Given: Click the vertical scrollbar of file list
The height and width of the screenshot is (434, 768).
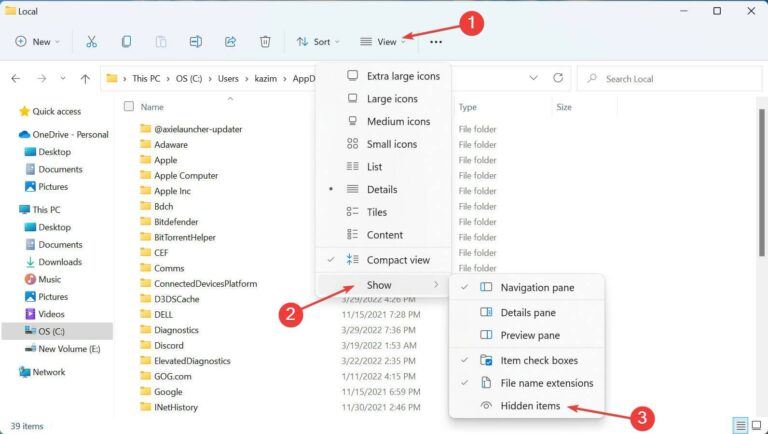Looking at the screenshot, I should (762, 182).
